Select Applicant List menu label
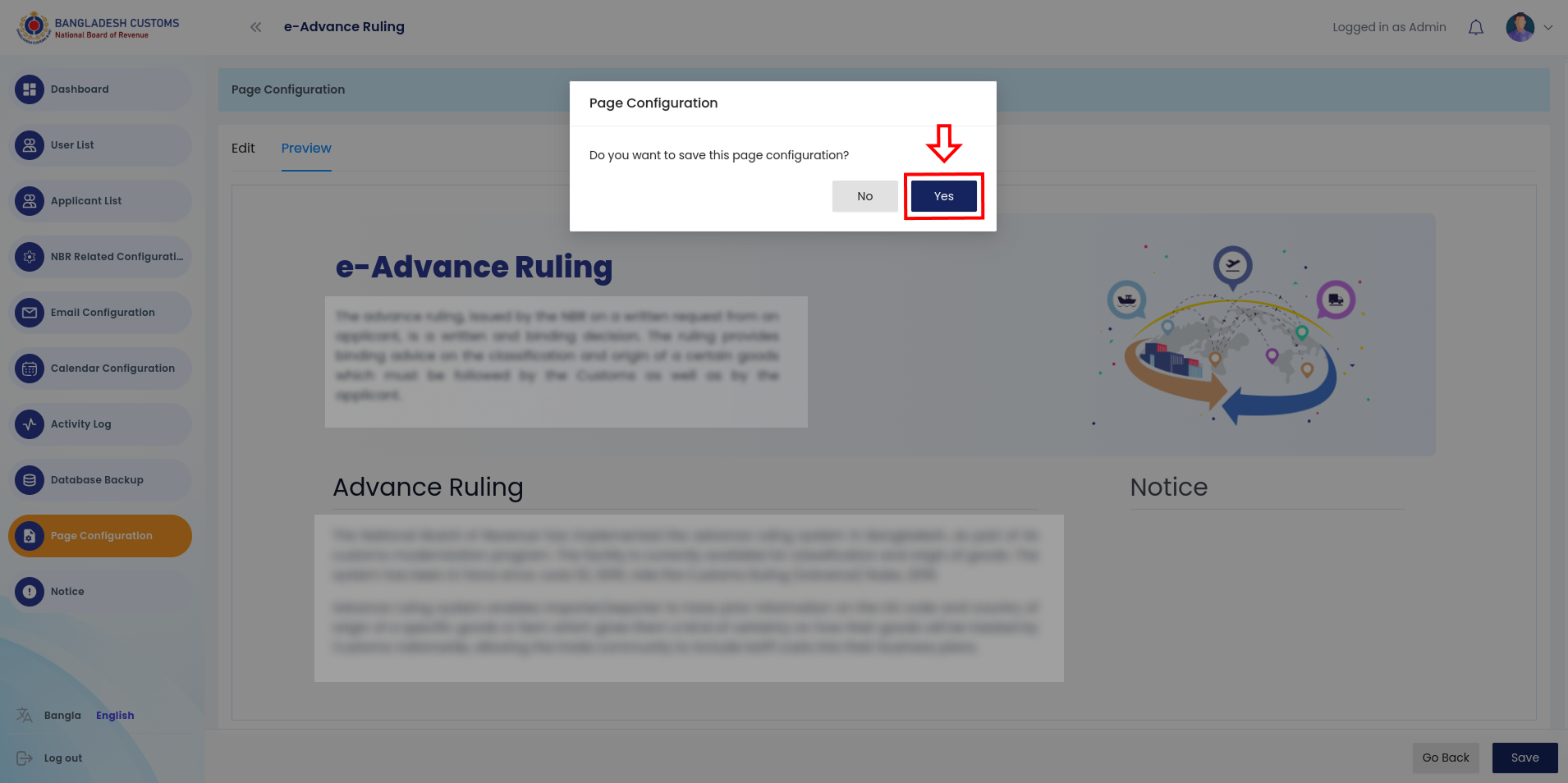The height and width of the screenshot is (783, 1568). coord(86,201)
